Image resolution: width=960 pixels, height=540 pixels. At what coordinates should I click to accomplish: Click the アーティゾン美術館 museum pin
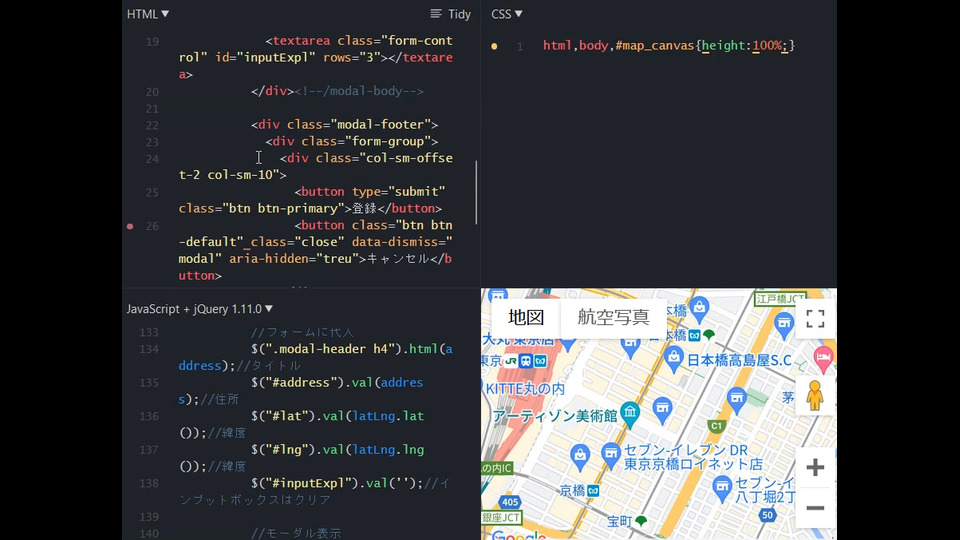coord(629,414)
